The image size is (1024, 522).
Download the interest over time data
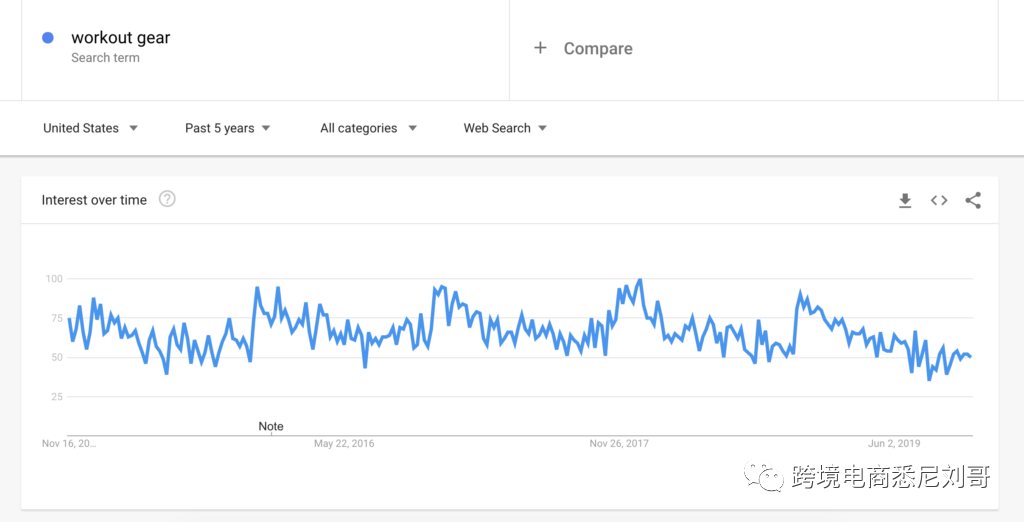[x=905, y=201]
